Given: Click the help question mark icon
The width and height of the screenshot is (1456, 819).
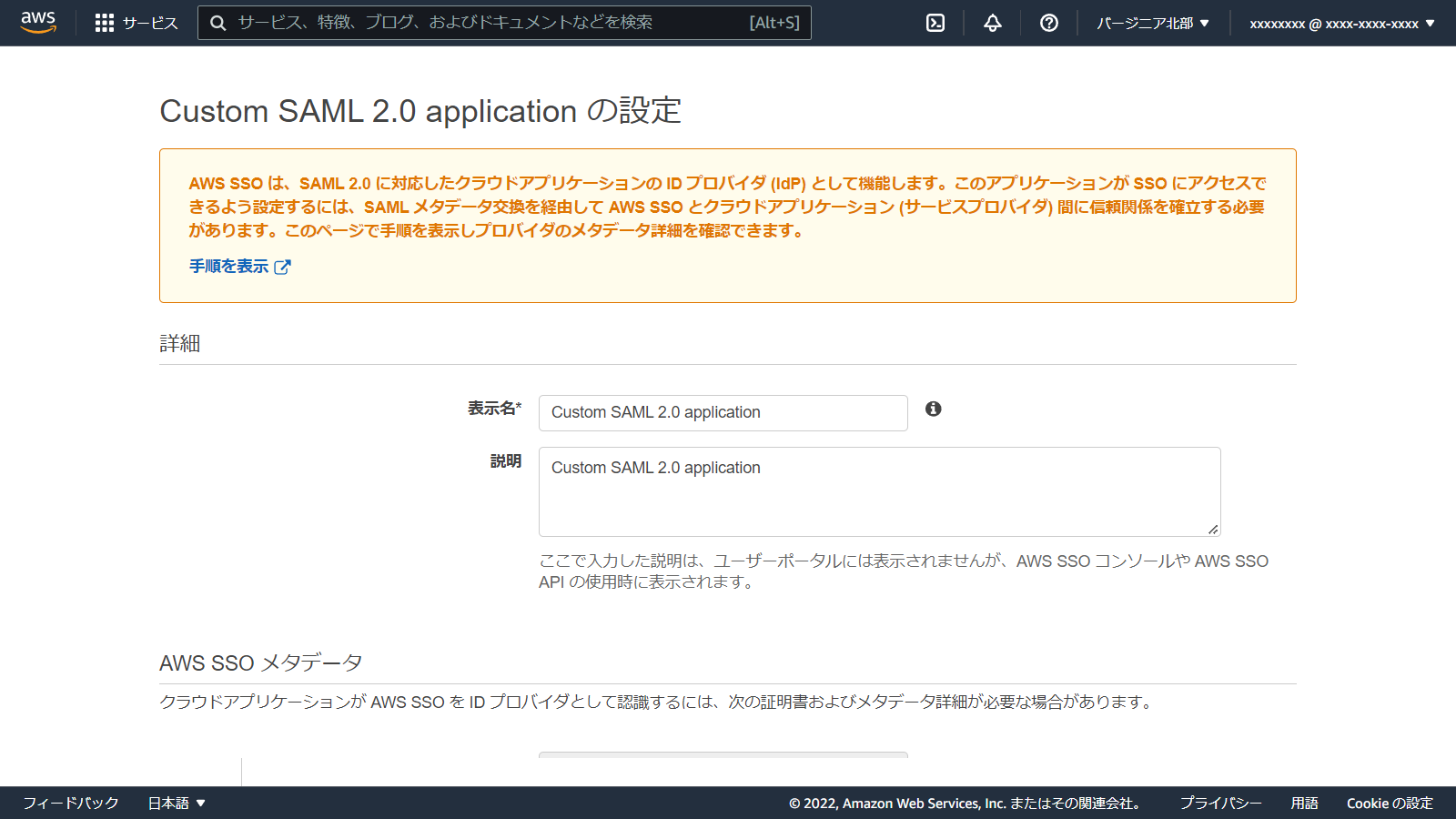Looking at the screenshot, I should click(x=1048, y=23).
